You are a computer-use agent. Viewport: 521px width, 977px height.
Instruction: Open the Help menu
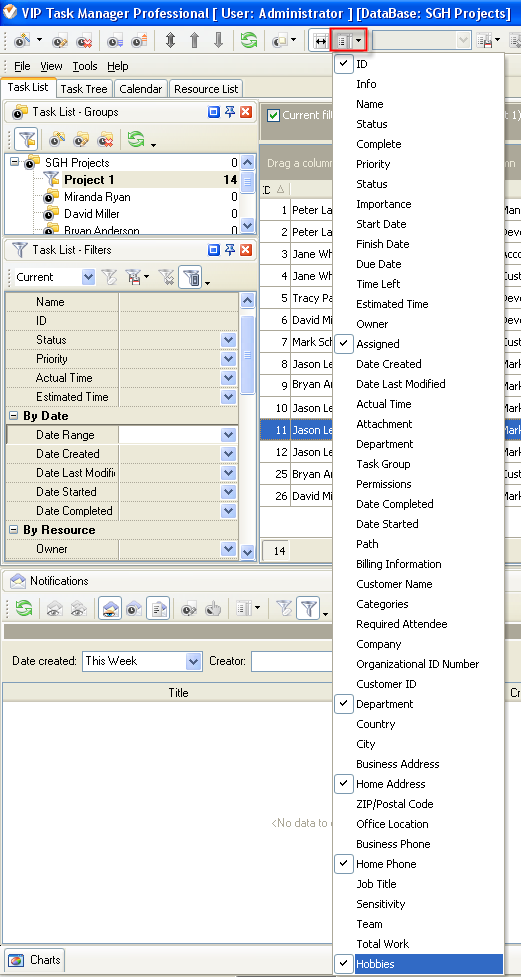pyautogui.click(x=117, y=66)
